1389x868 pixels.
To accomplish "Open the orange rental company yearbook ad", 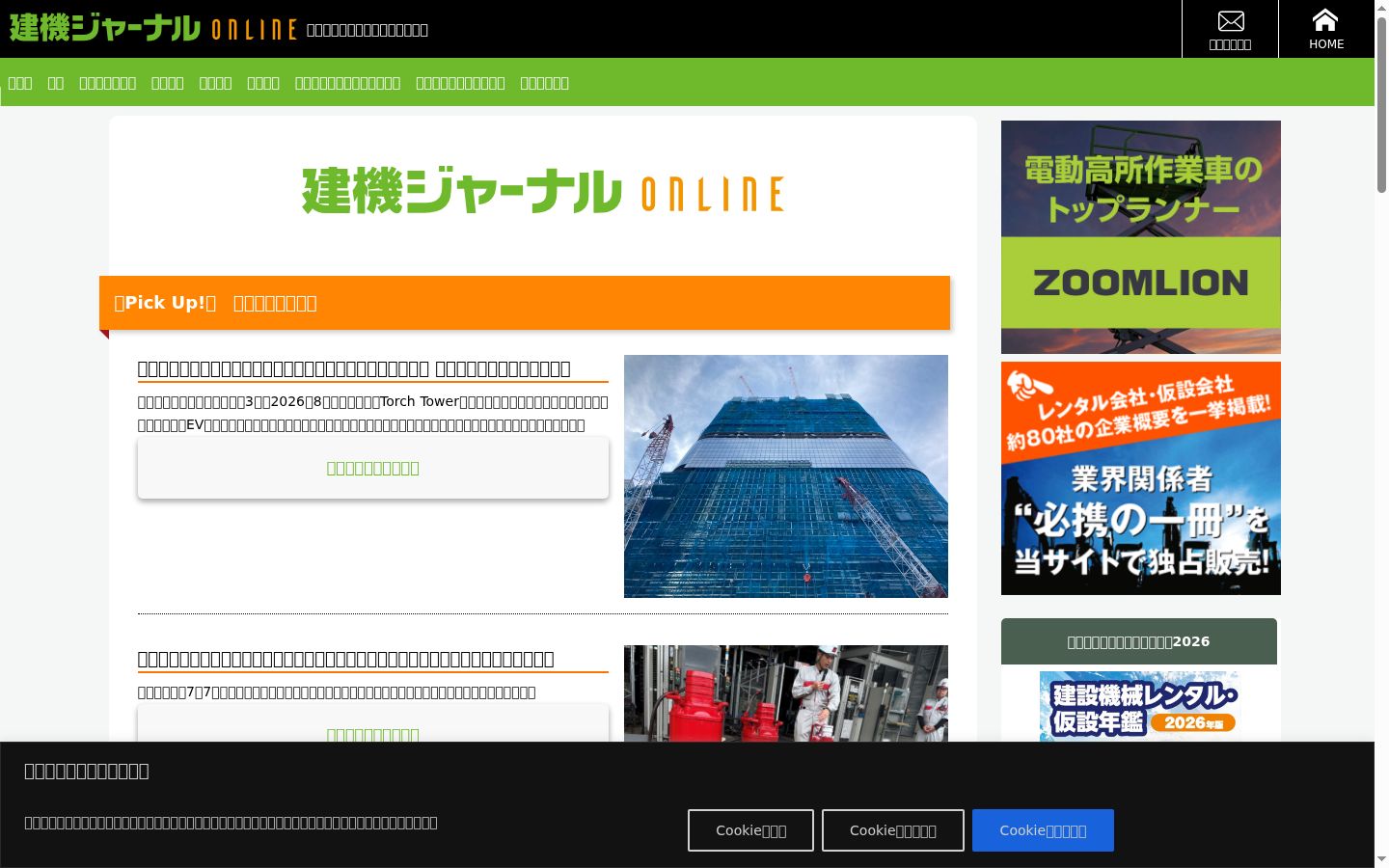I will pyautogui.click(x=1141, y=478).
